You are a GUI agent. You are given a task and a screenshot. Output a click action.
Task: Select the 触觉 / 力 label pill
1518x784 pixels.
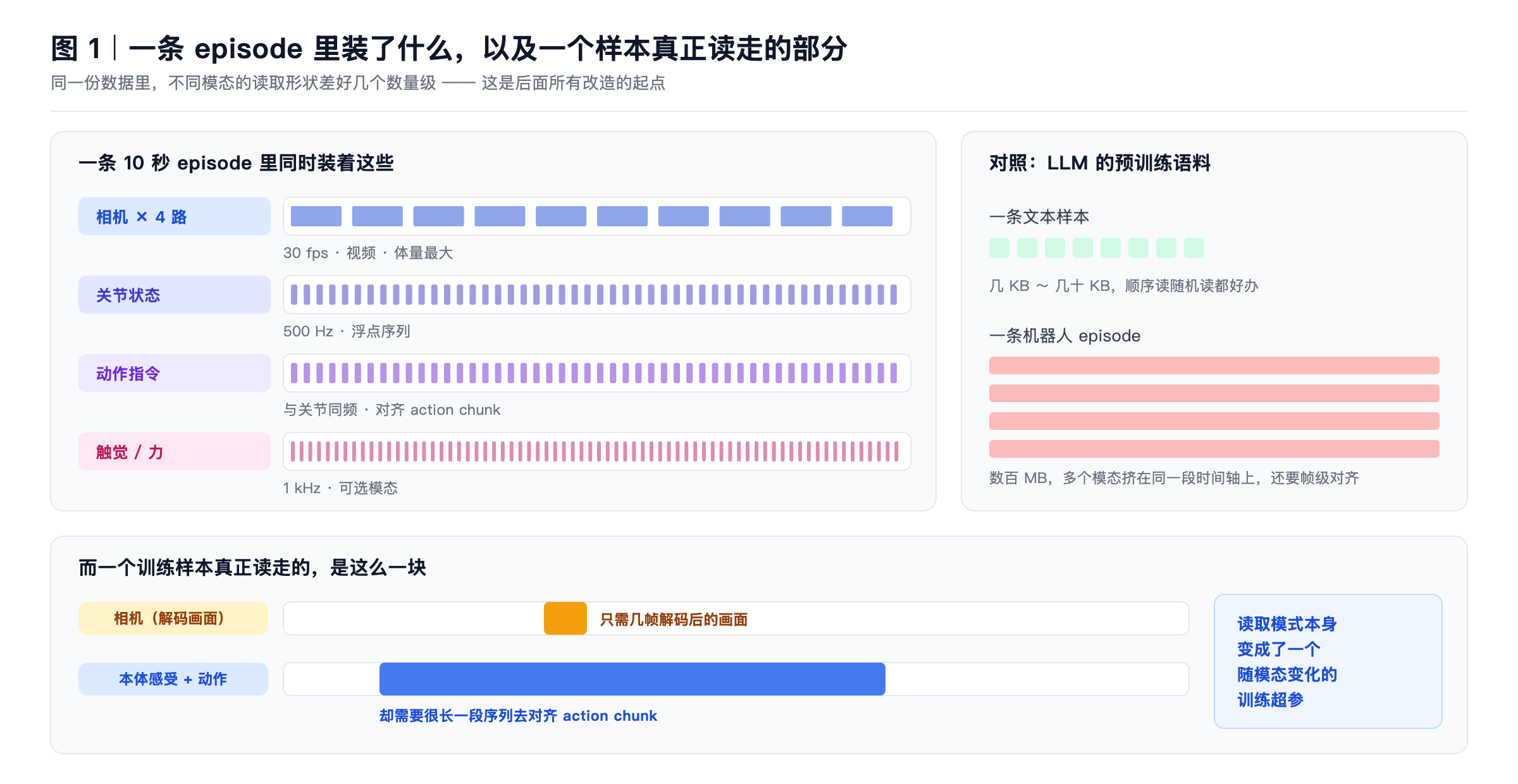point(175,451)
